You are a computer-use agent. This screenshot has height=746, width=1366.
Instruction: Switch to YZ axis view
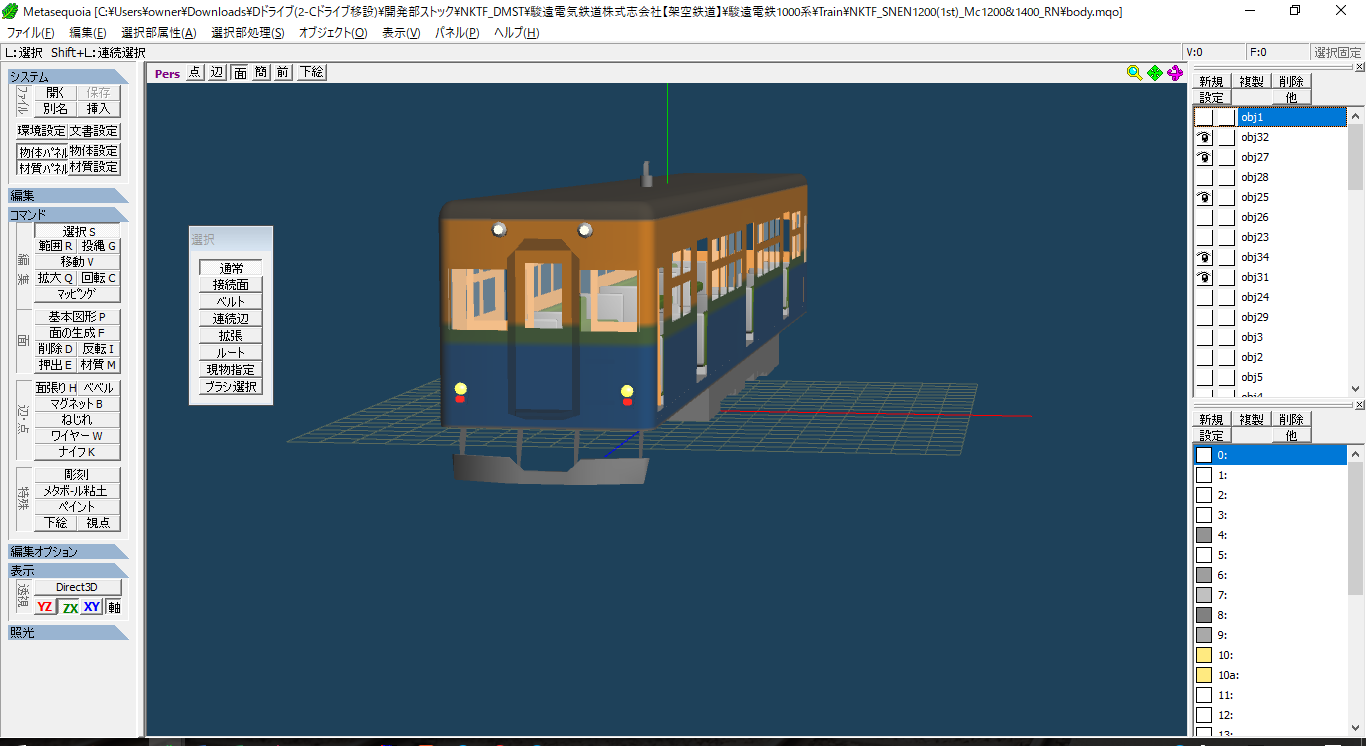click(45, 607)
